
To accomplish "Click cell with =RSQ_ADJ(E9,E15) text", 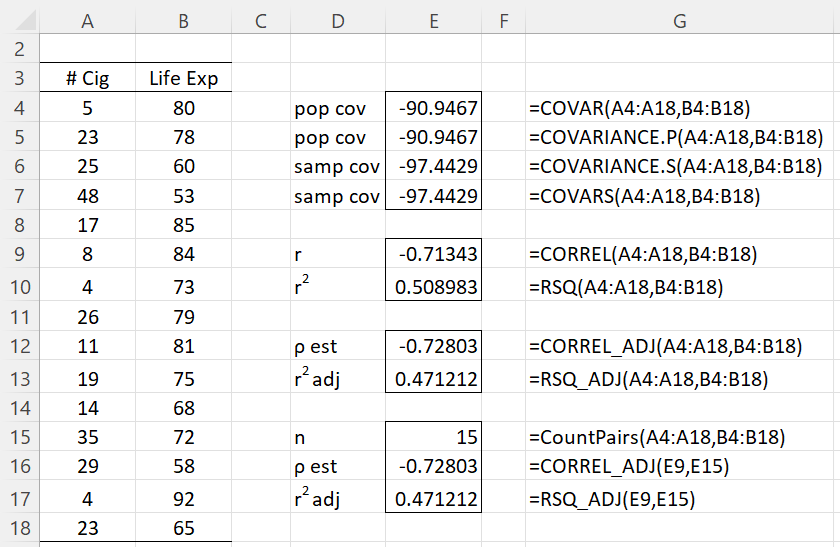I will [x=612, y=498].
